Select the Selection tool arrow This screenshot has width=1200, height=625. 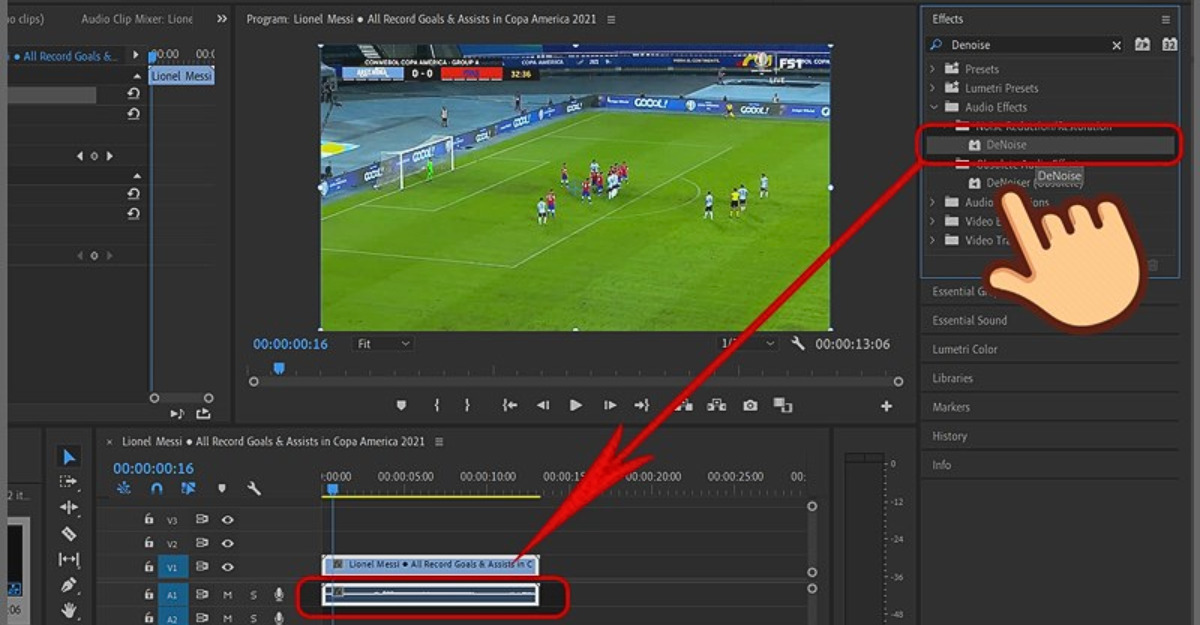coord(69,457)
